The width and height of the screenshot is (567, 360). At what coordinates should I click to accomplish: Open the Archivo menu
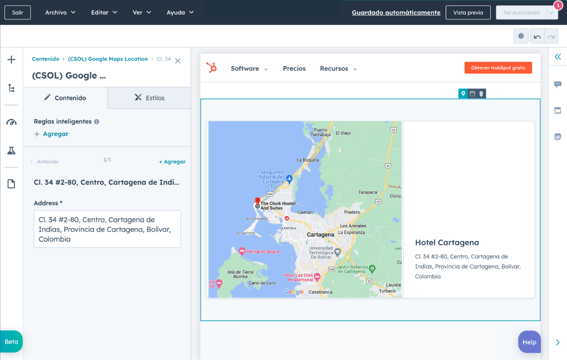(60, 12)
